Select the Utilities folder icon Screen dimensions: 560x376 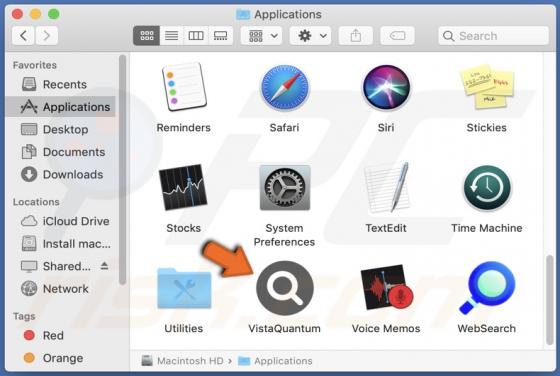[184, 289]
